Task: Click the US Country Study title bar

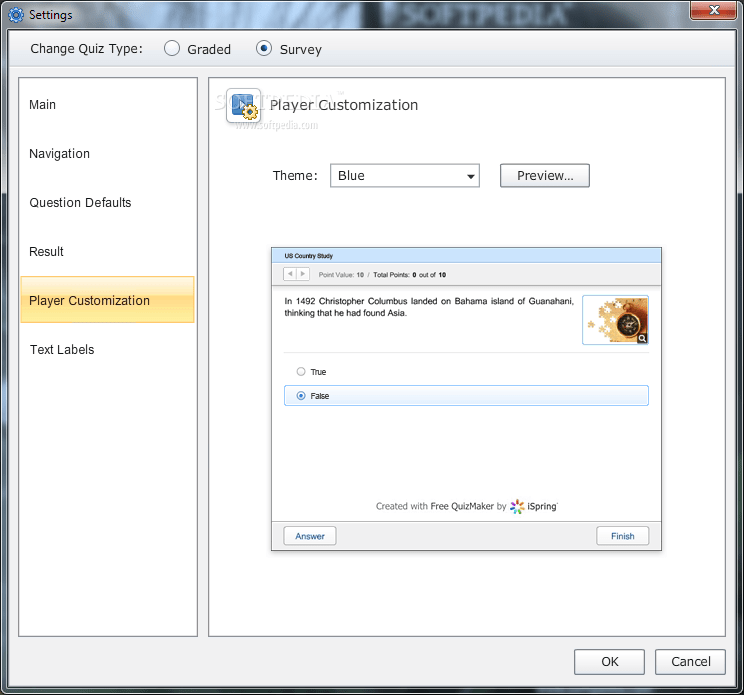Action: pos(466,256)
